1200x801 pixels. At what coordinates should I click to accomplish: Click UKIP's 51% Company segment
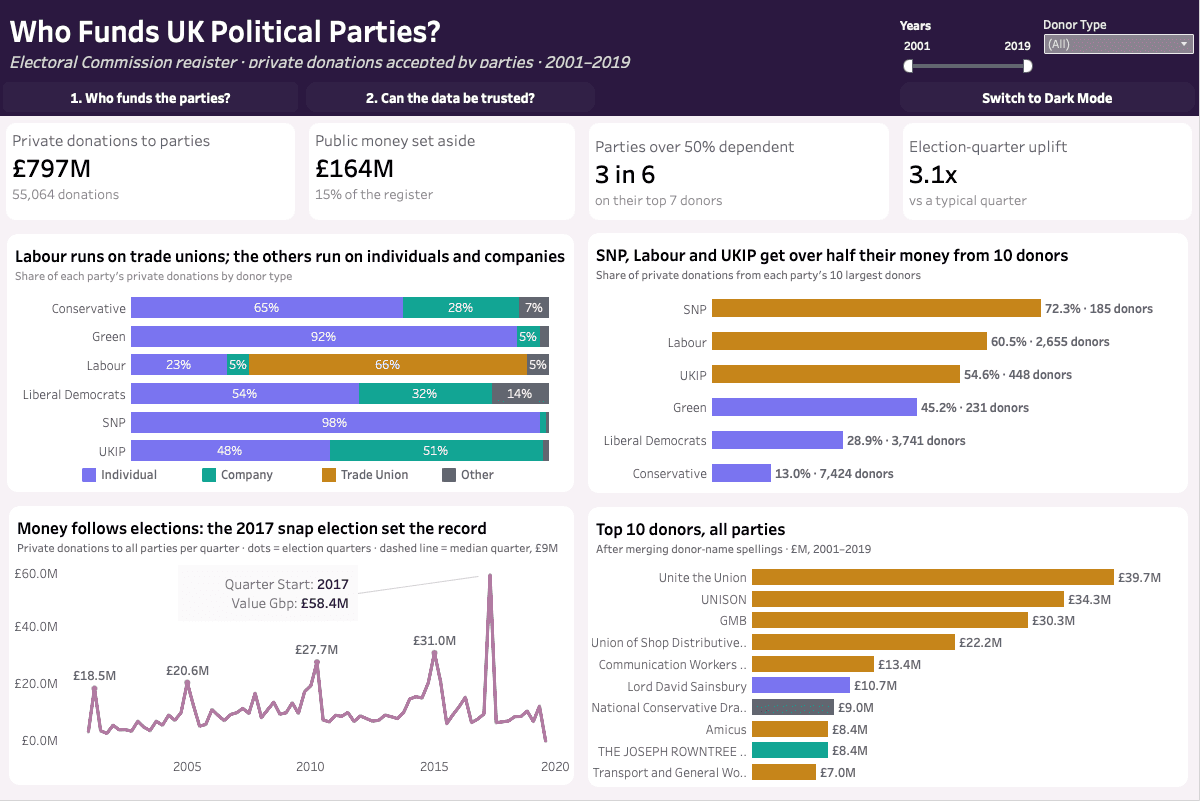pos(436,451)
